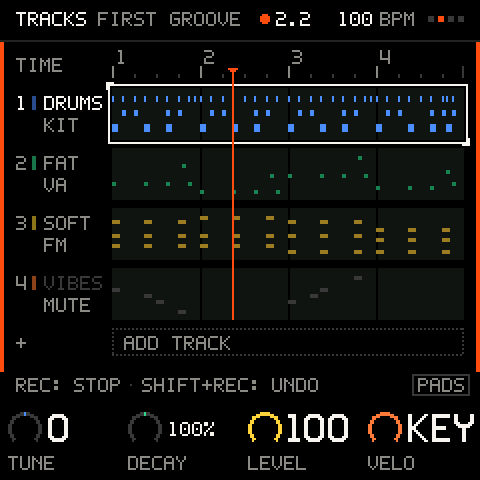Click the yellow color strip for SOFT
The image size is (480, 480).
pyautogui.click(x=34, y=223)
